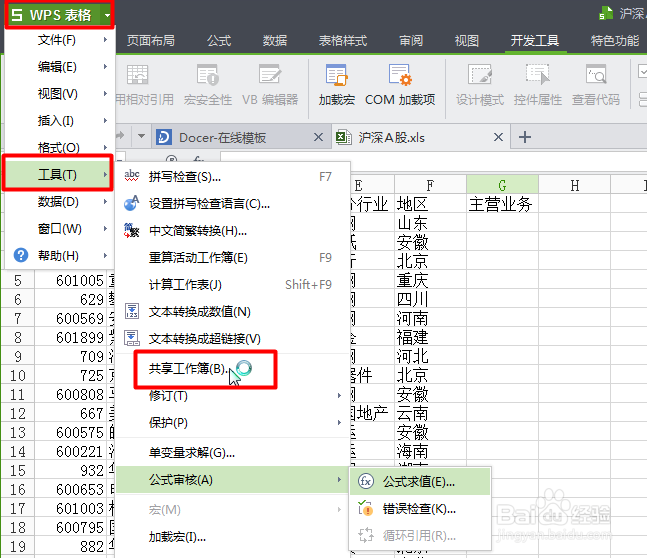Switch to the 开发工具 ribbon tab

535,40
